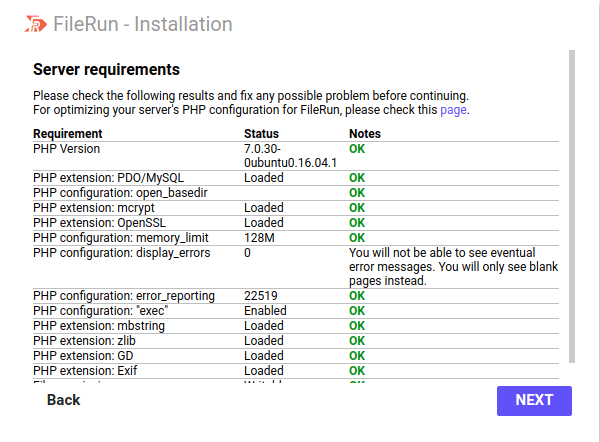Click the '0' status of display_errors
Viewport: 600px width, 442px height.
pyautogui.click(x=247, y=253)
